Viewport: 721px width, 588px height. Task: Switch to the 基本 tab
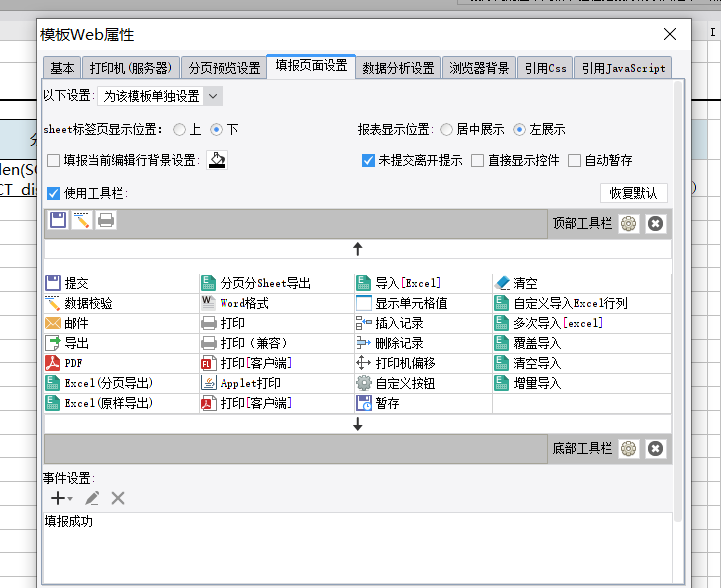[62, 68]
